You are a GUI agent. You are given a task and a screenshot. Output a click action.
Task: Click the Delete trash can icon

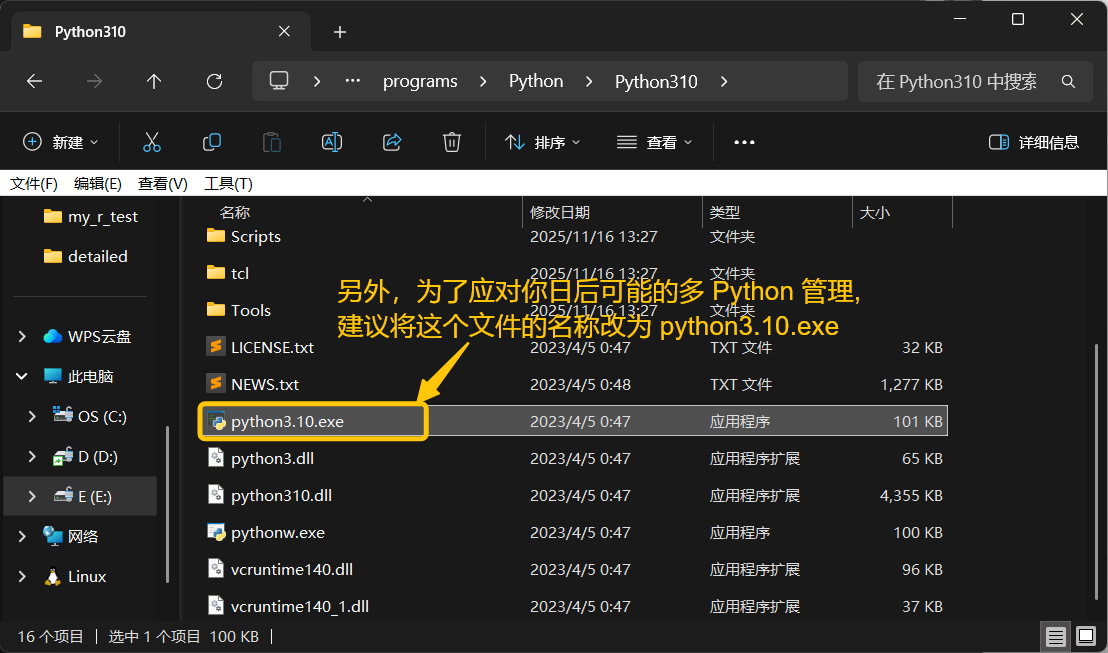[x=452, y=142]
